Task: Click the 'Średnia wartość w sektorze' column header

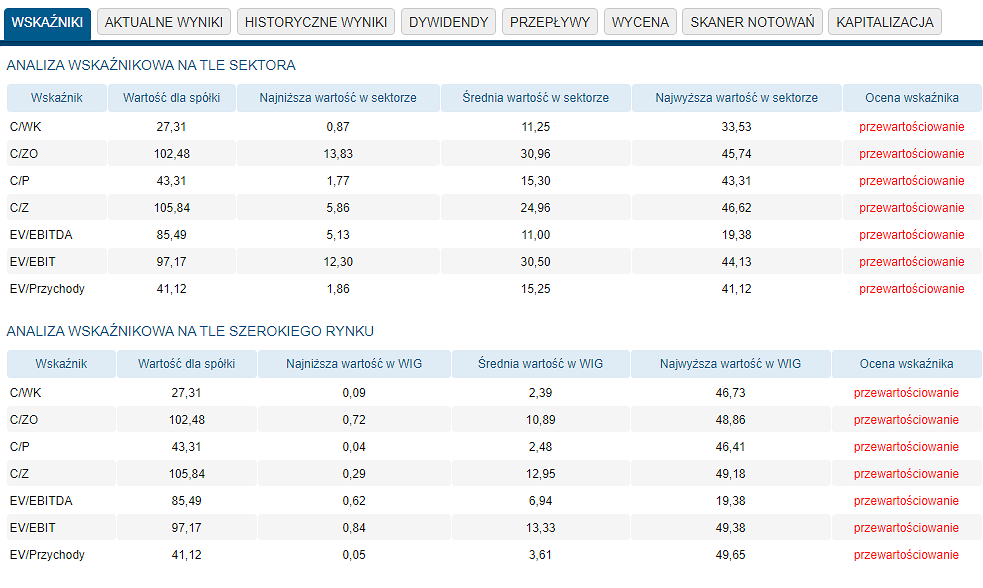Action: pyautogui.click(x=535, y=98)
